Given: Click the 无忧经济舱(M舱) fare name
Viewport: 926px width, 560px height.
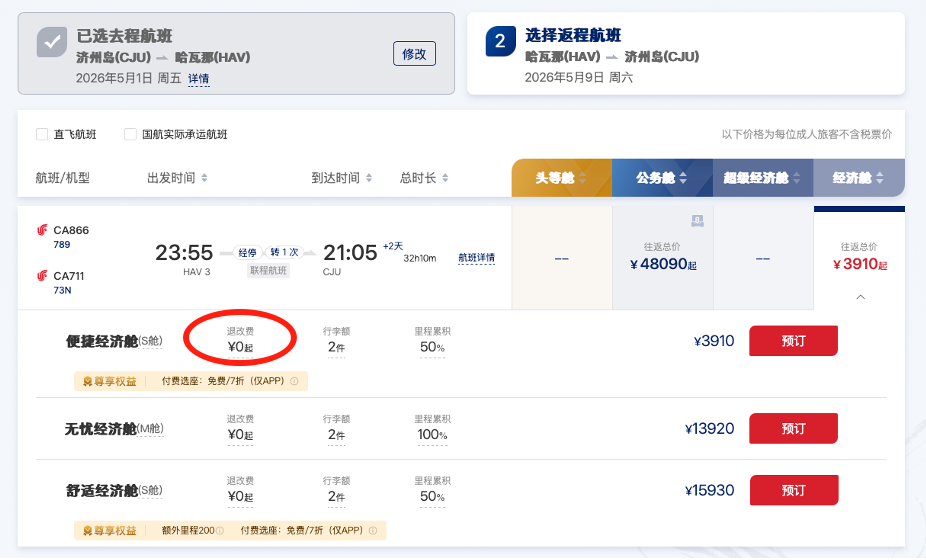Looking at the screenshot, I should 114,429.
